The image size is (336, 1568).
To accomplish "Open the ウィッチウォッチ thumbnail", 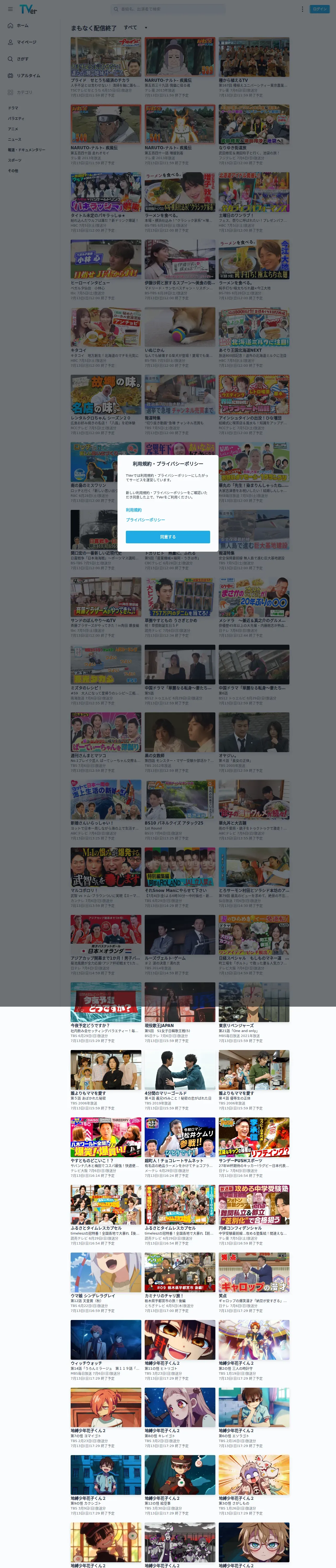I will [x=105, y=1340].
